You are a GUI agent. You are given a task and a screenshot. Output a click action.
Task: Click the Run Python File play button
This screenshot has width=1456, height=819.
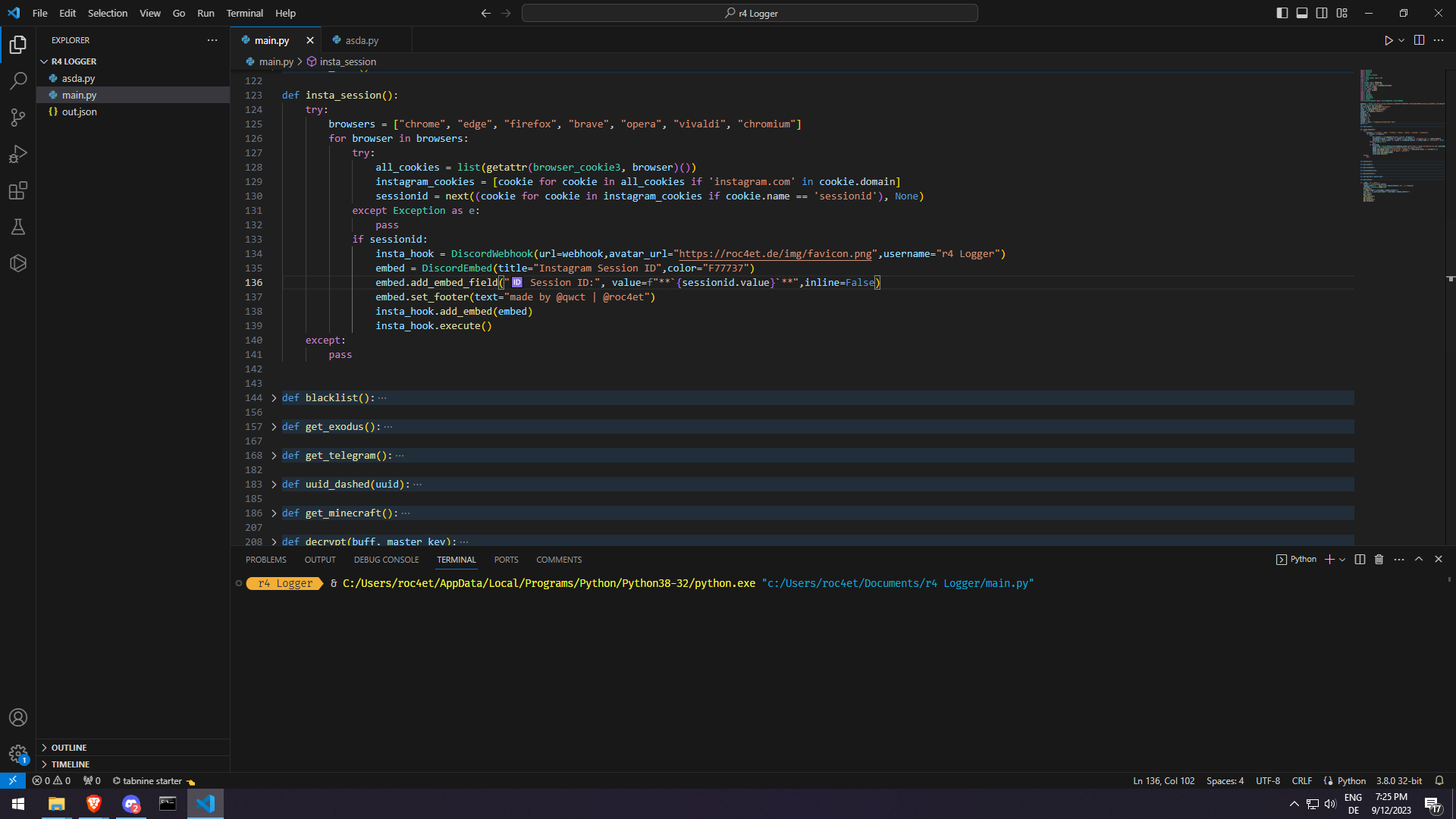(x=1388, y=40)
